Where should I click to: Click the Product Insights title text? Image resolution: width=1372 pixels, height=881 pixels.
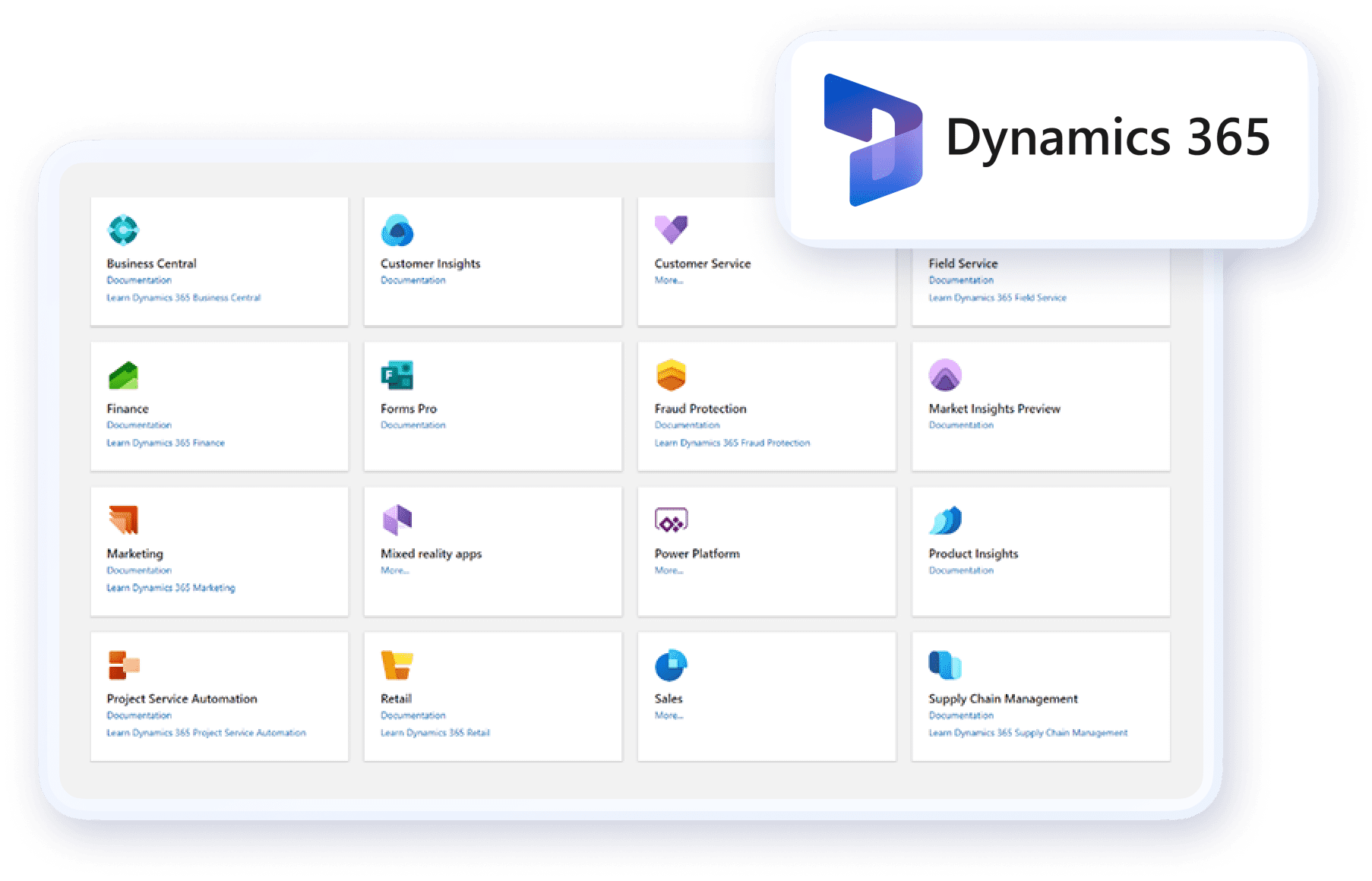pyautogui.click(x=973, y=554)
